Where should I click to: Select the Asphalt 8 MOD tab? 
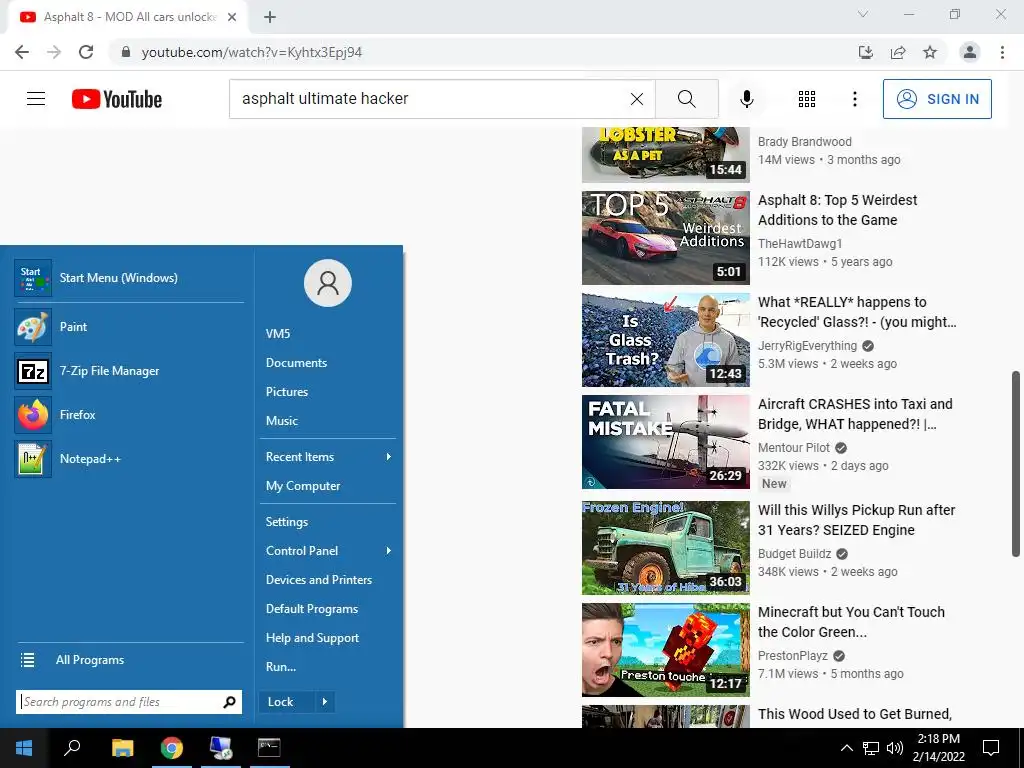coord(127,17)
